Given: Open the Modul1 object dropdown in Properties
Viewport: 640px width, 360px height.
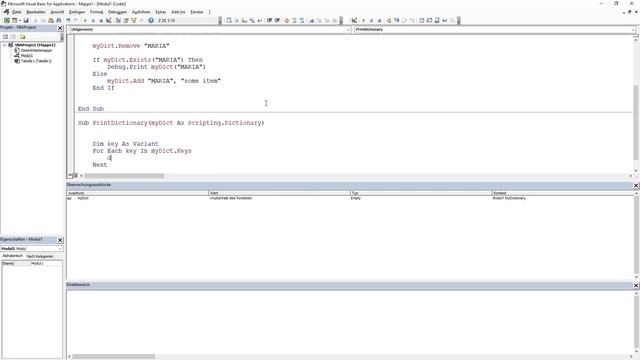Looking at the screenshot, I should 60,248.
